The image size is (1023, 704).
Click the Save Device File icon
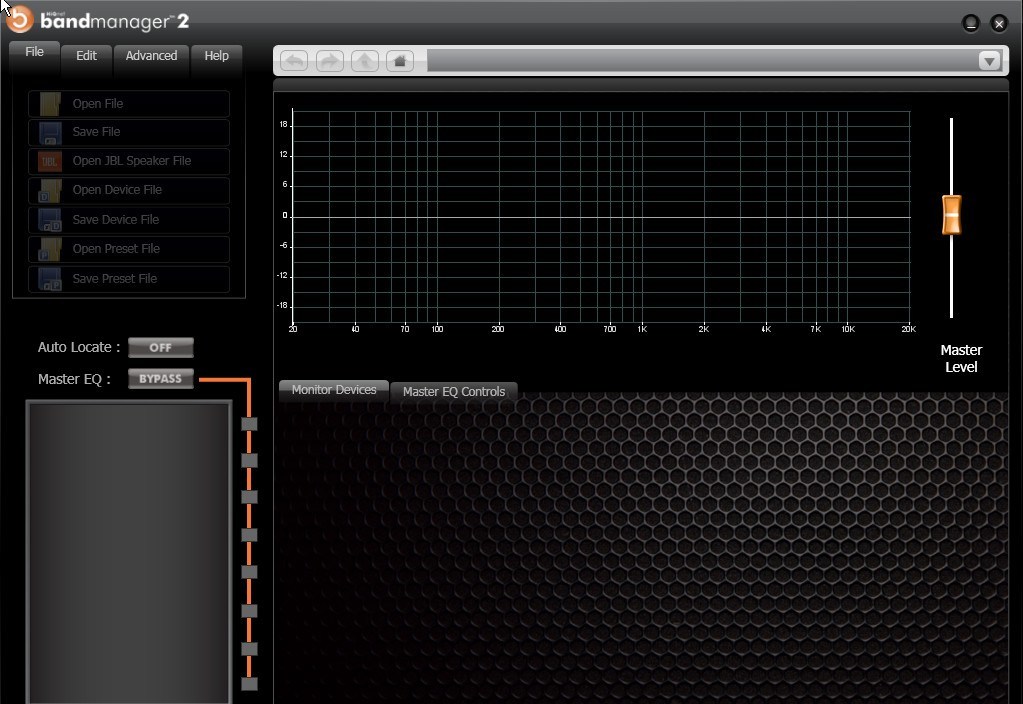[x=49, y=219]
